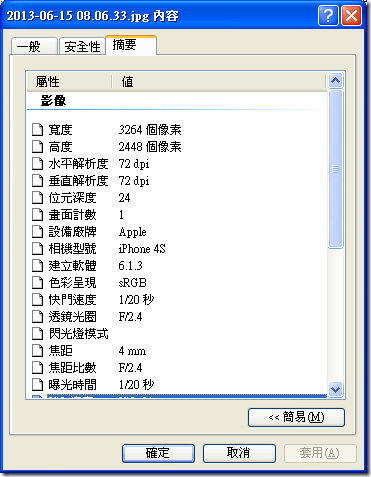This screenshot has height=477, width=371.
Task: Click the 焦距比數 value F/2.4
Action: [x=130, y=368]
